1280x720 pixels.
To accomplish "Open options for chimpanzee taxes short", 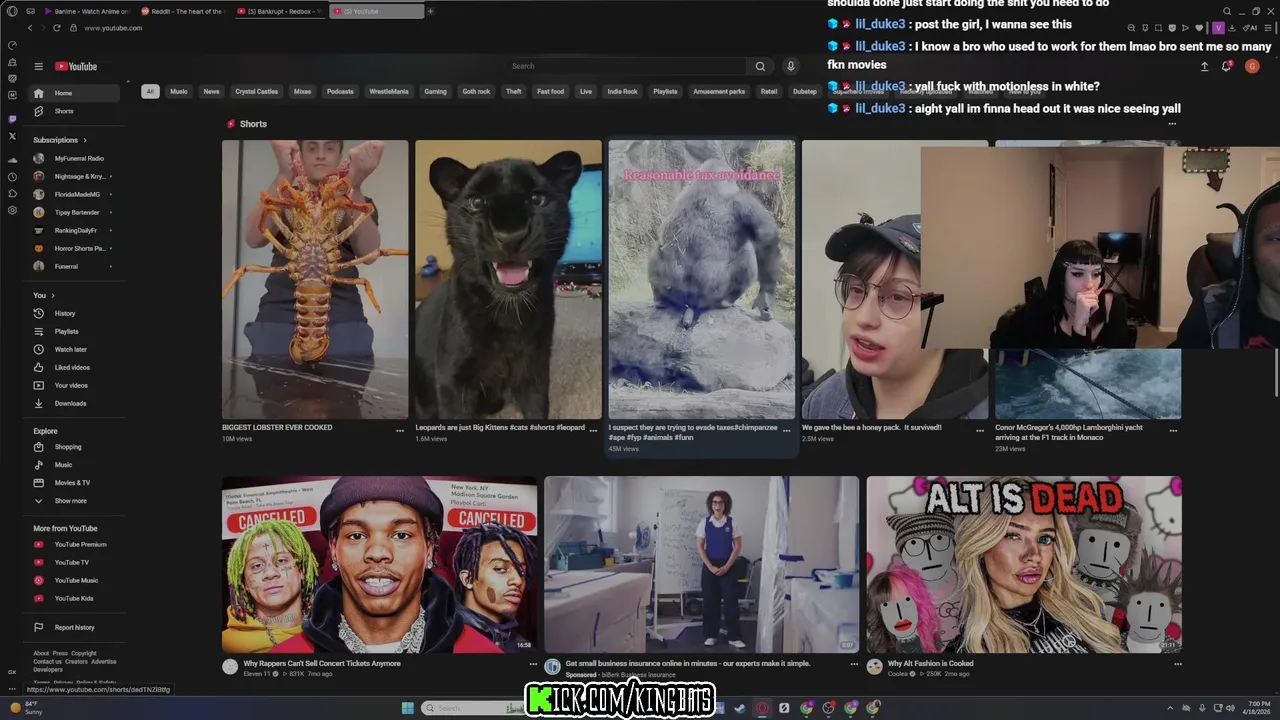I will [786, 430].
